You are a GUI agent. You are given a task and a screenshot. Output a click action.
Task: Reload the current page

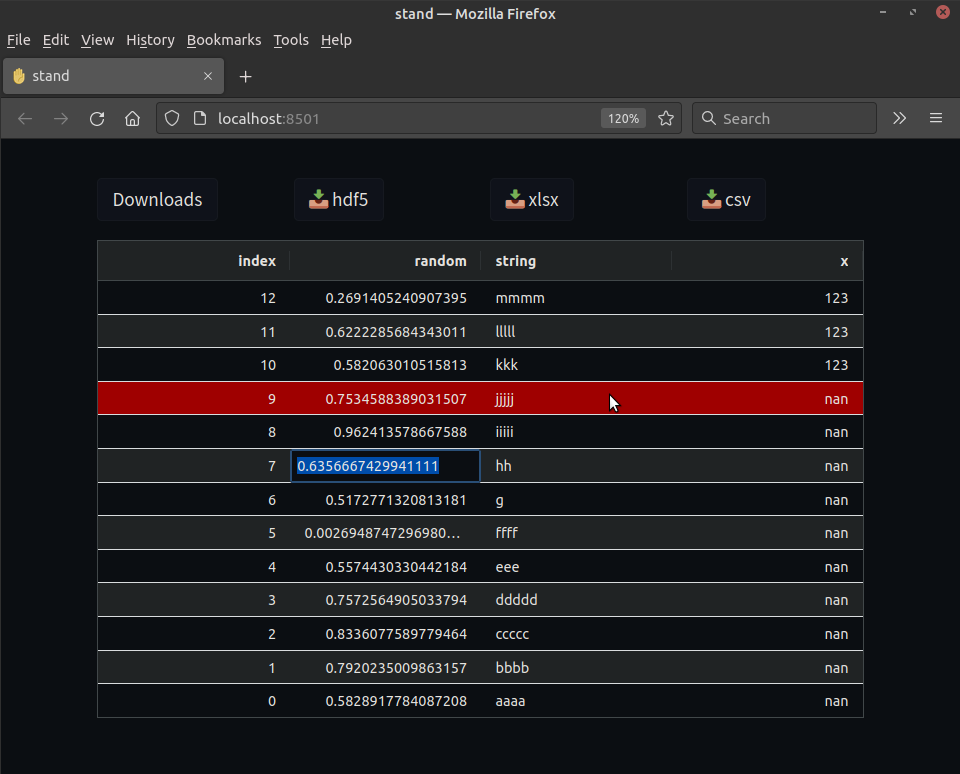pyautogui.click(x=97, y=119)
